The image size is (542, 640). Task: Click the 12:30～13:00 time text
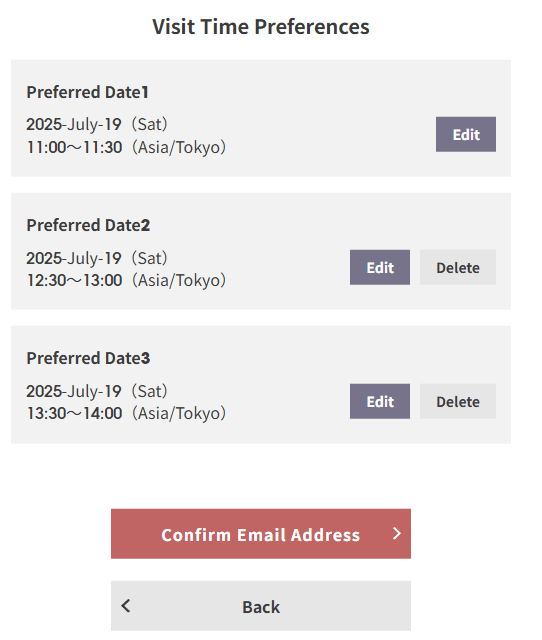click(74, 280)
